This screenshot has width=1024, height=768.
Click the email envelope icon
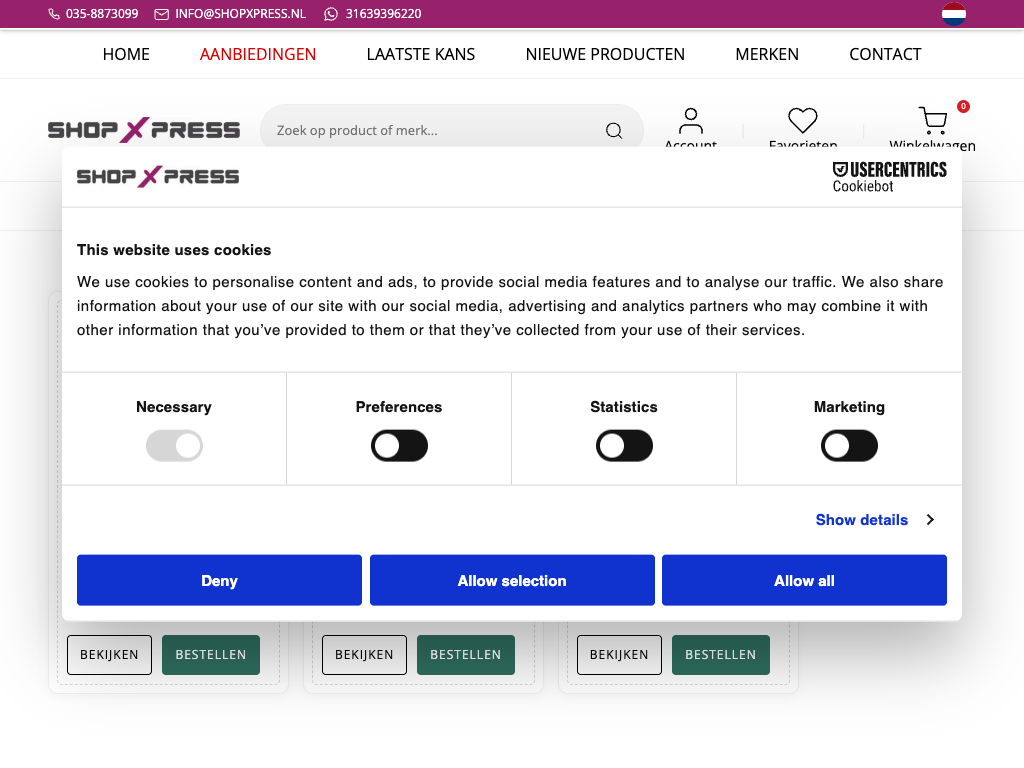tap(162, 14)
